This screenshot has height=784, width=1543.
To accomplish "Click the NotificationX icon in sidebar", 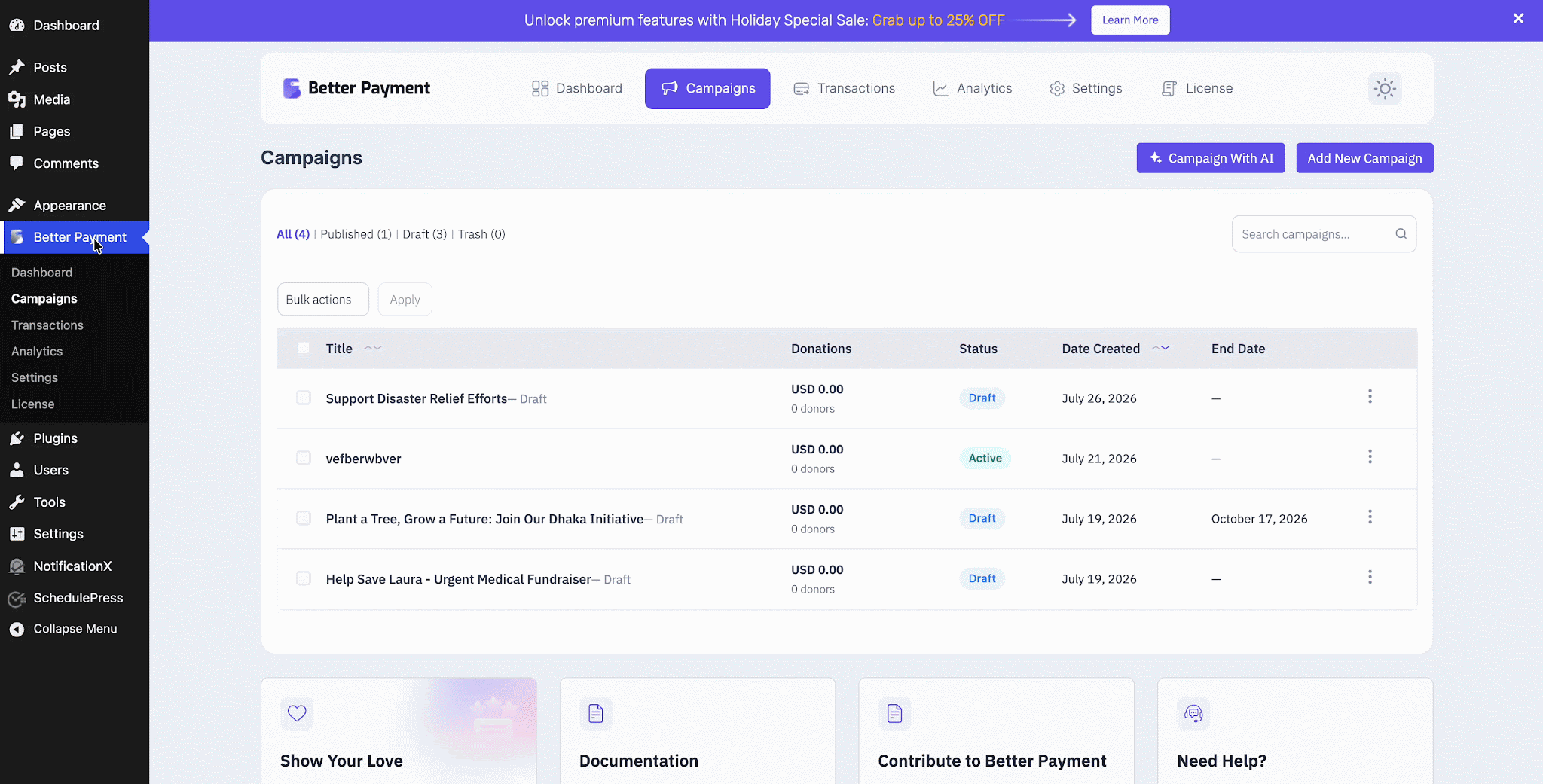I will click(x=17, y=566).
